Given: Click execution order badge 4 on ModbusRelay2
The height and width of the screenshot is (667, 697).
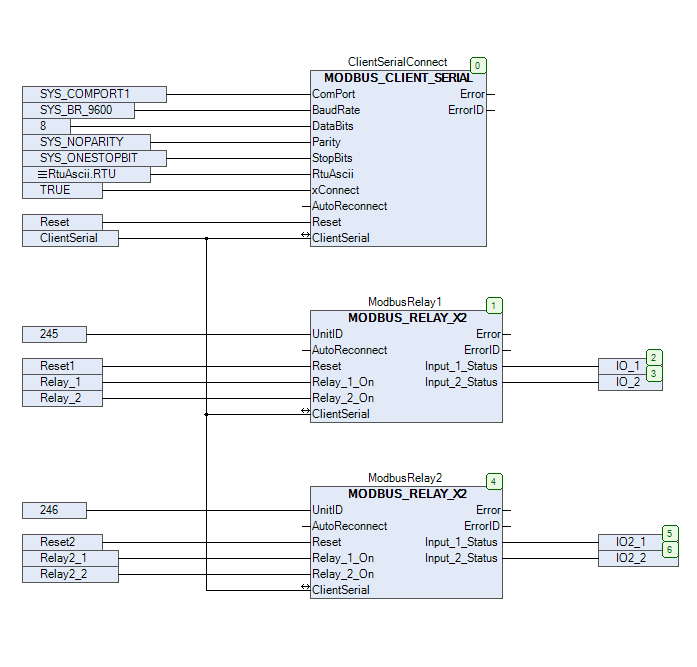Looking at the screenshot, I should 494,482.
